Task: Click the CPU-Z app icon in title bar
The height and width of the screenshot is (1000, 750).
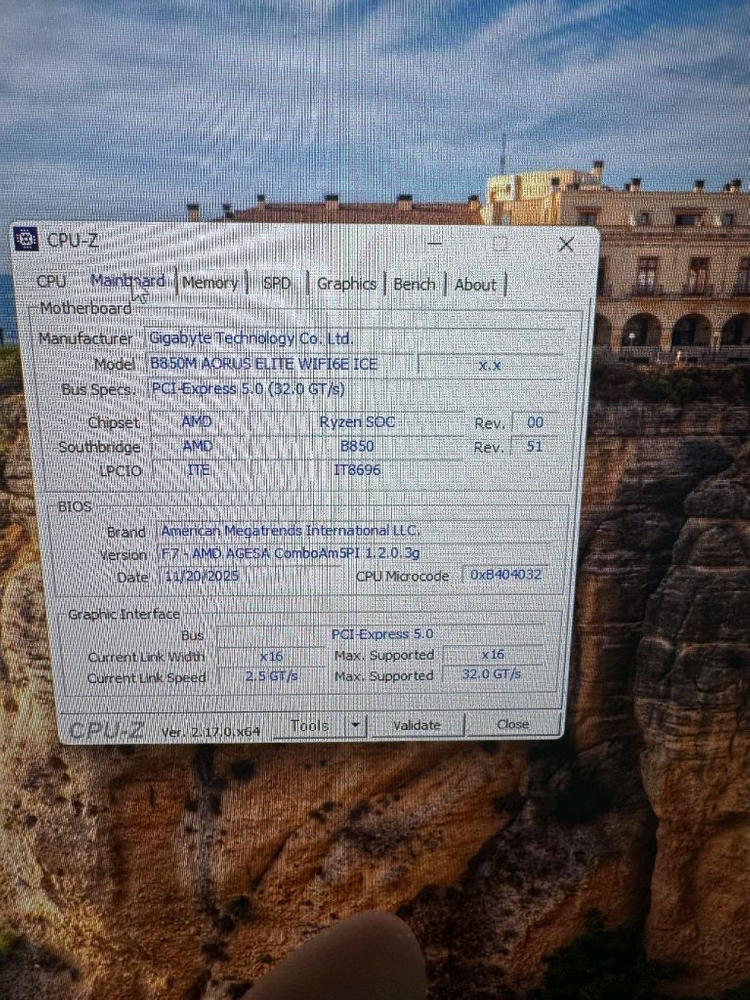Action: pyautogui.click(x=26, y=239)
